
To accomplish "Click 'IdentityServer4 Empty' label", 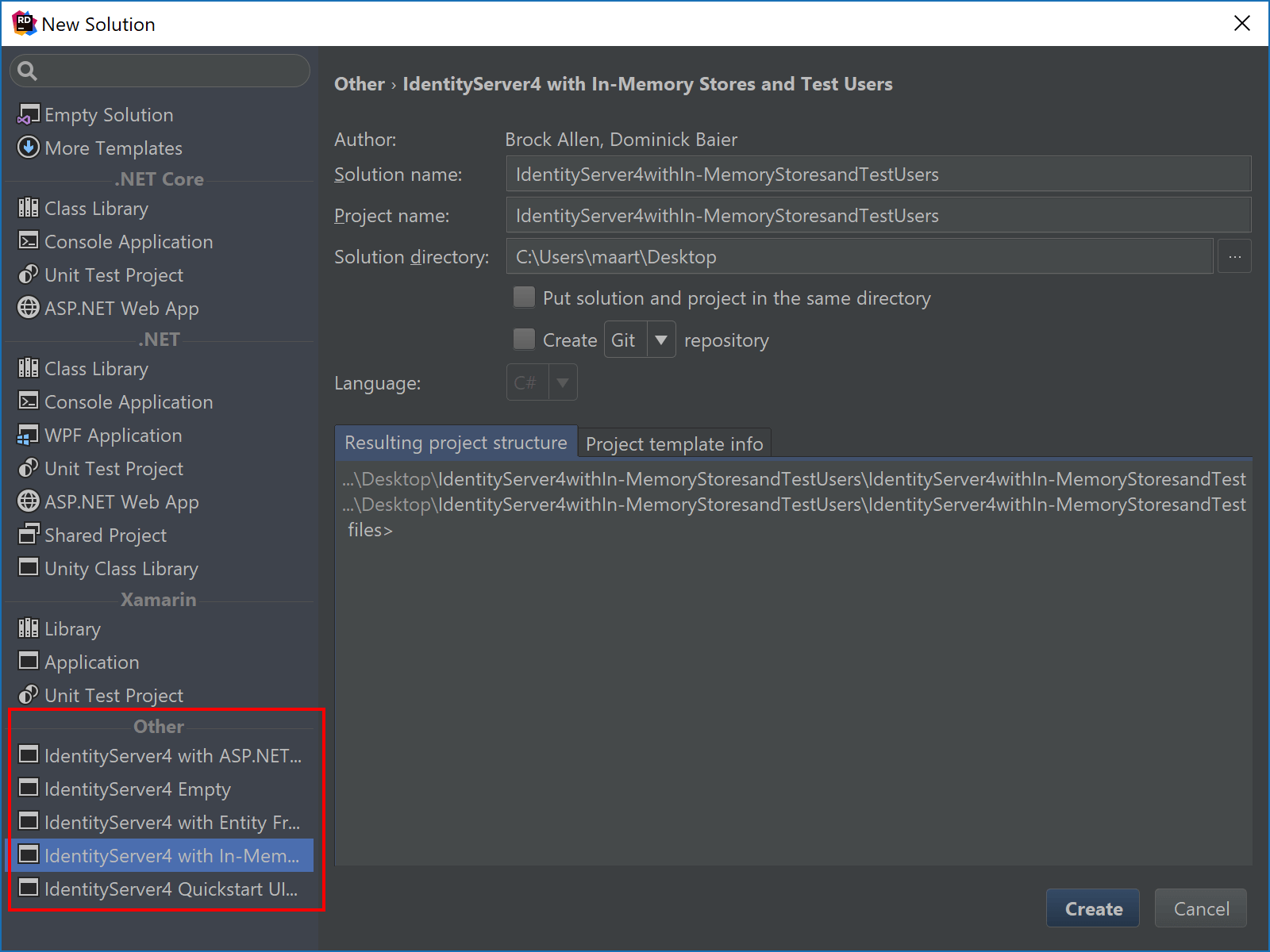I will click(137, 789).
